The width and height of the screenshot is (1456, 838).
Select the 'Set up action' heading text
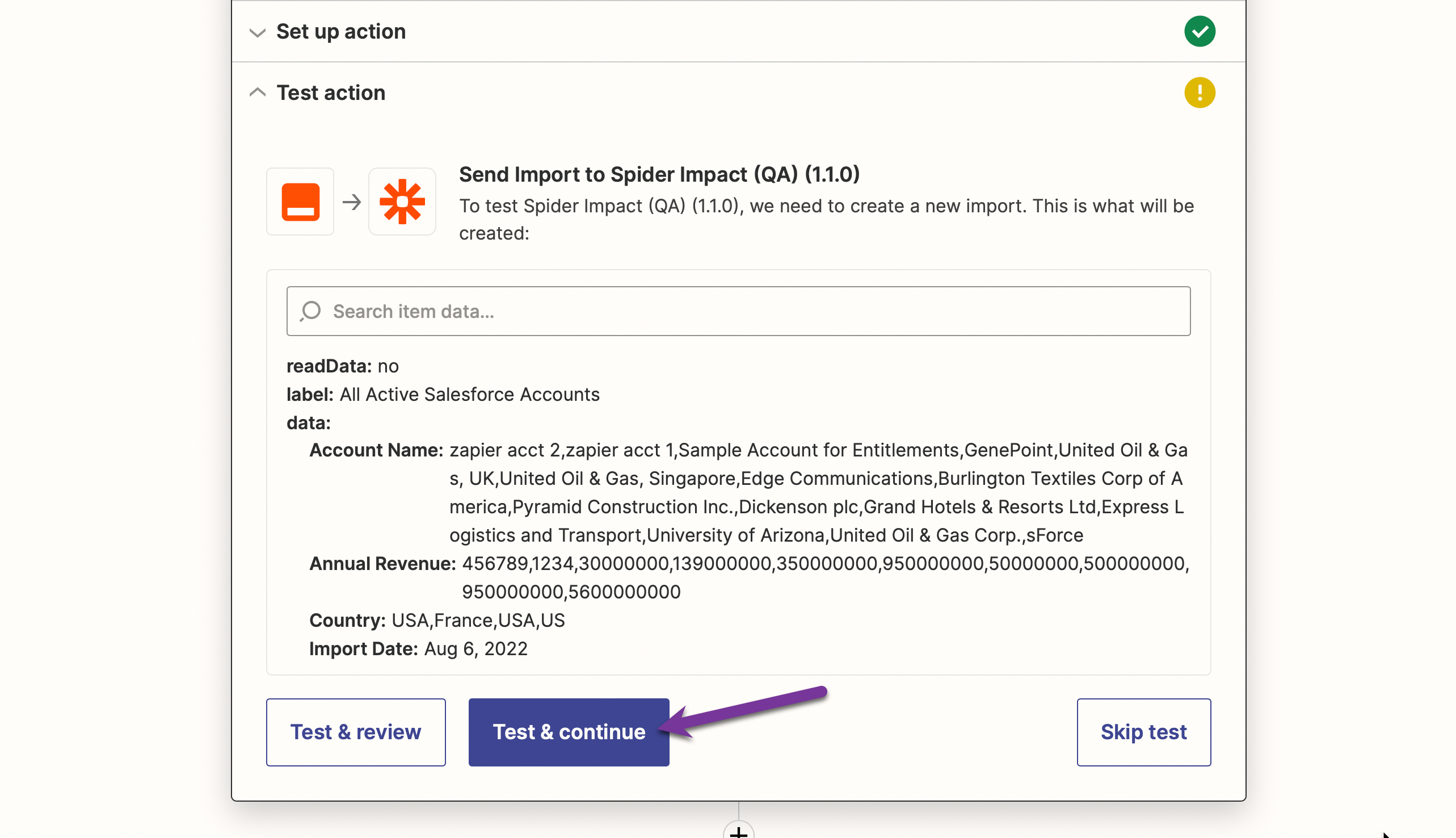tap(340, 32)
